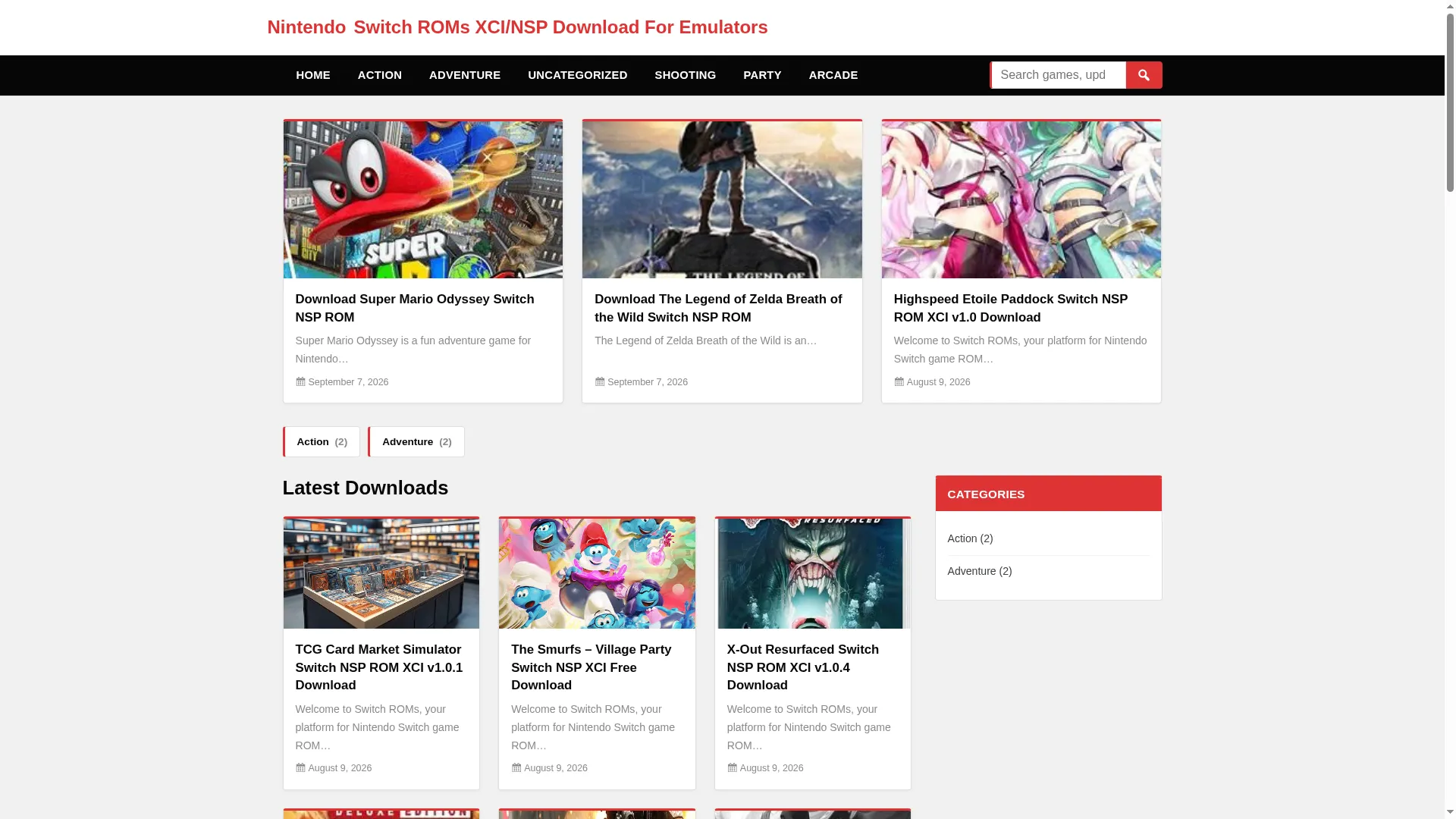Click calendar icon beside X-Out Resurfaced date
This screenshot has width=1456, height=819.
733,767
